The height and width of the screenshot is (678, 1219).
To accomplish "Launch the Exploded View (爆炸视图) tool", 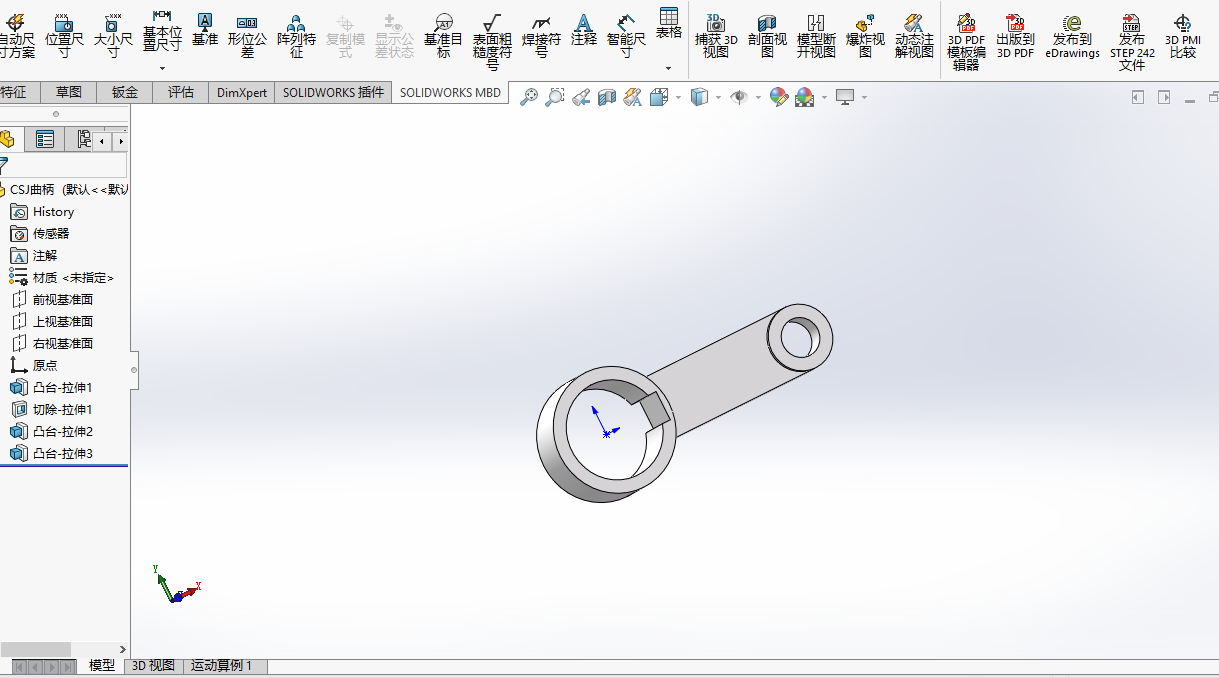I will 865,35.
